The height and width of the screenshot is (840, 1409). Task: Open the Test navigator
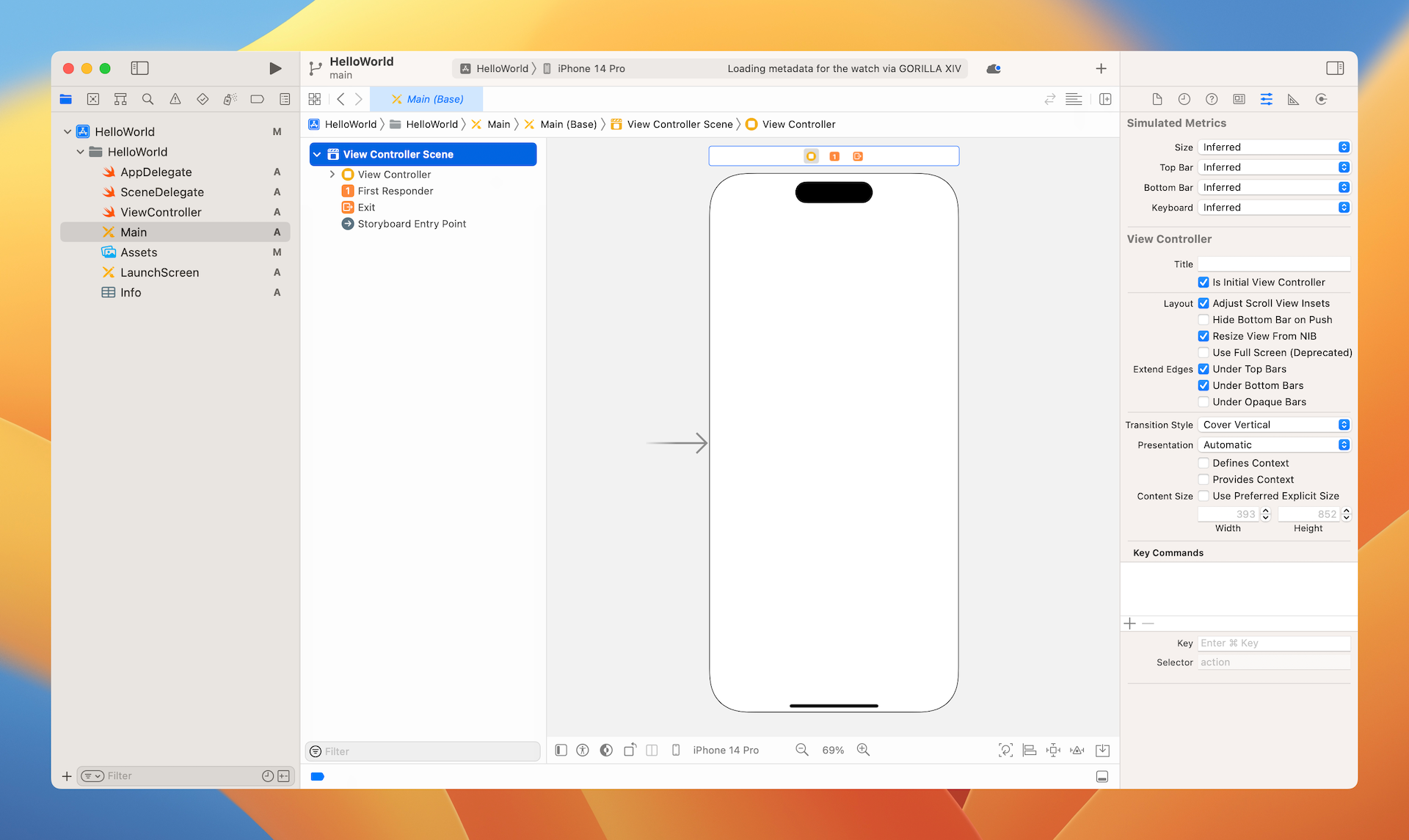click(203, 98)
